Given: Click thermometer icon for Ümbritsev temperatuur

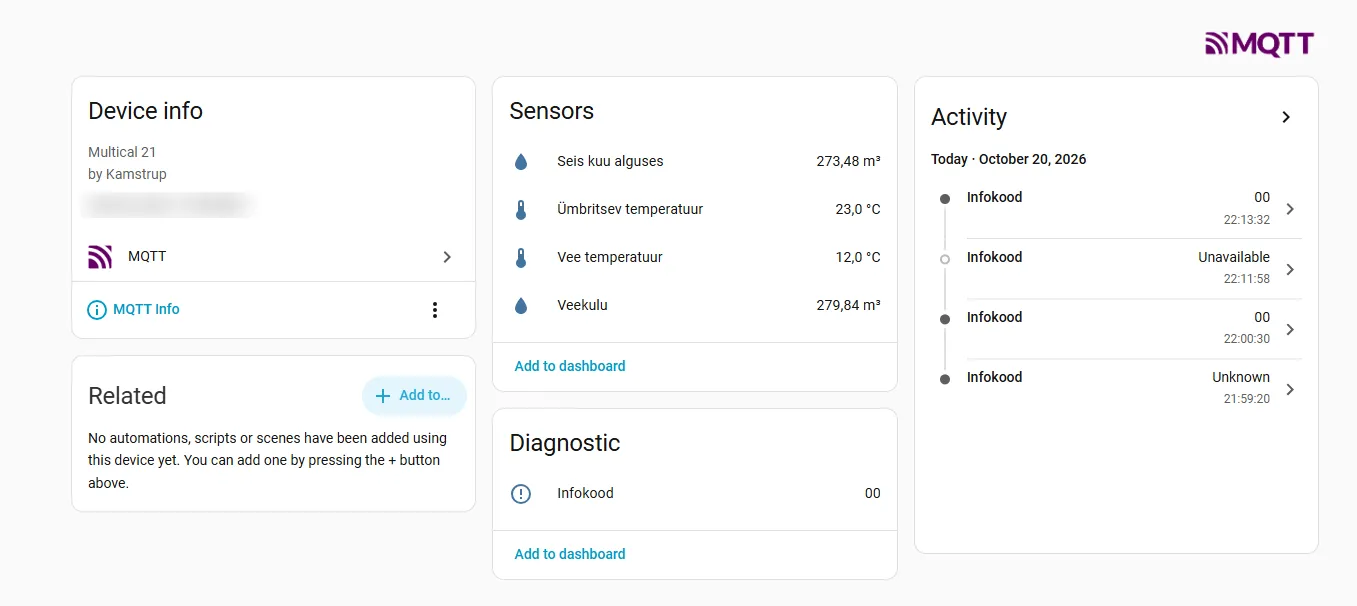Looking at the screenshot, I should (521, 210).
